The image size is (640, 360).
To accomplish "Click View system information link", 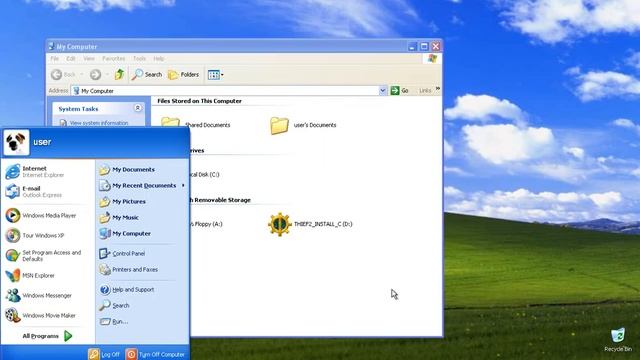I will (x=95, y=123).
